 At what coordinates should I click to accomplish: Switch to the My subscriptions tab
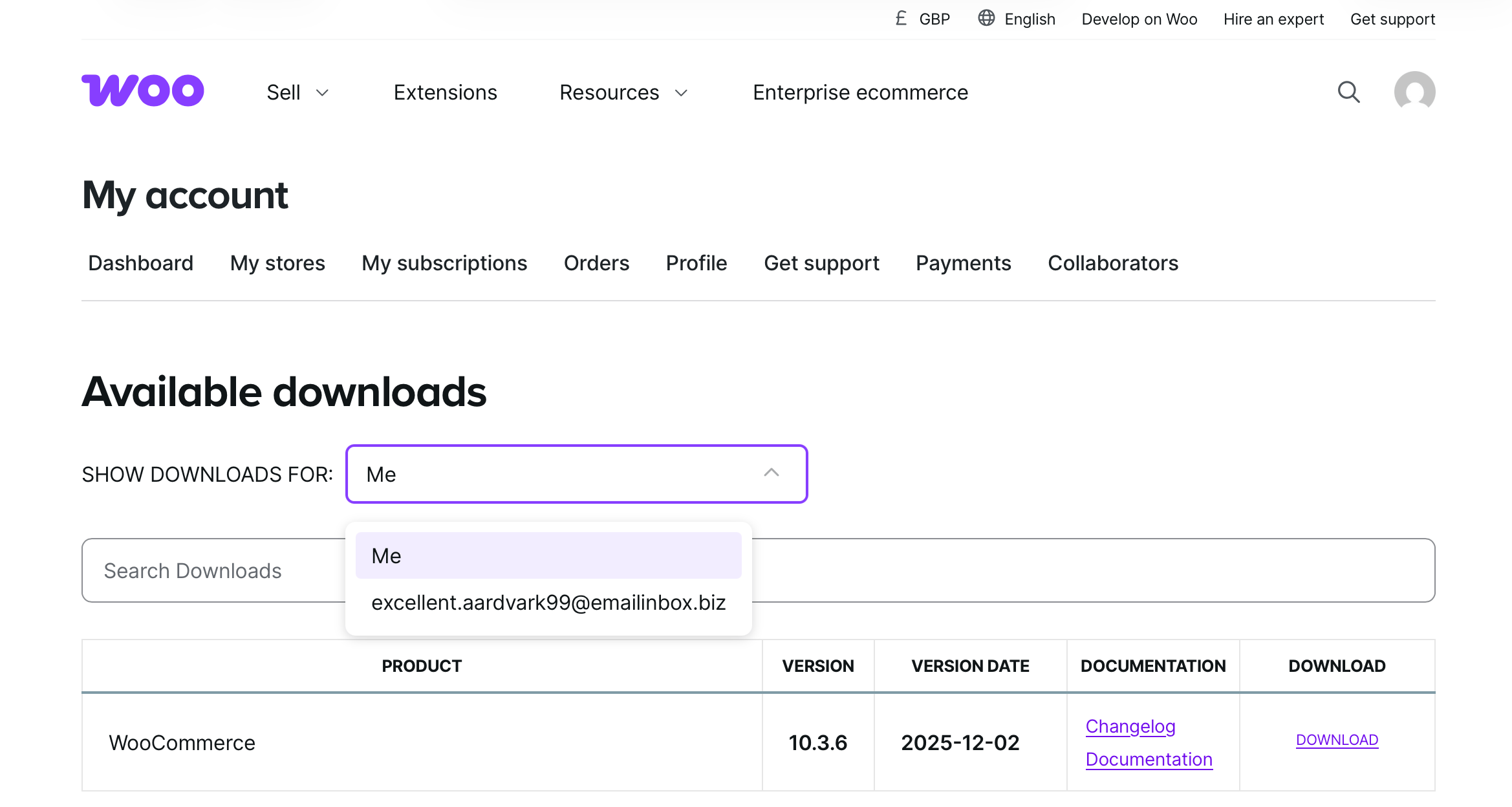pyautogui.click(x=444, y=263)
